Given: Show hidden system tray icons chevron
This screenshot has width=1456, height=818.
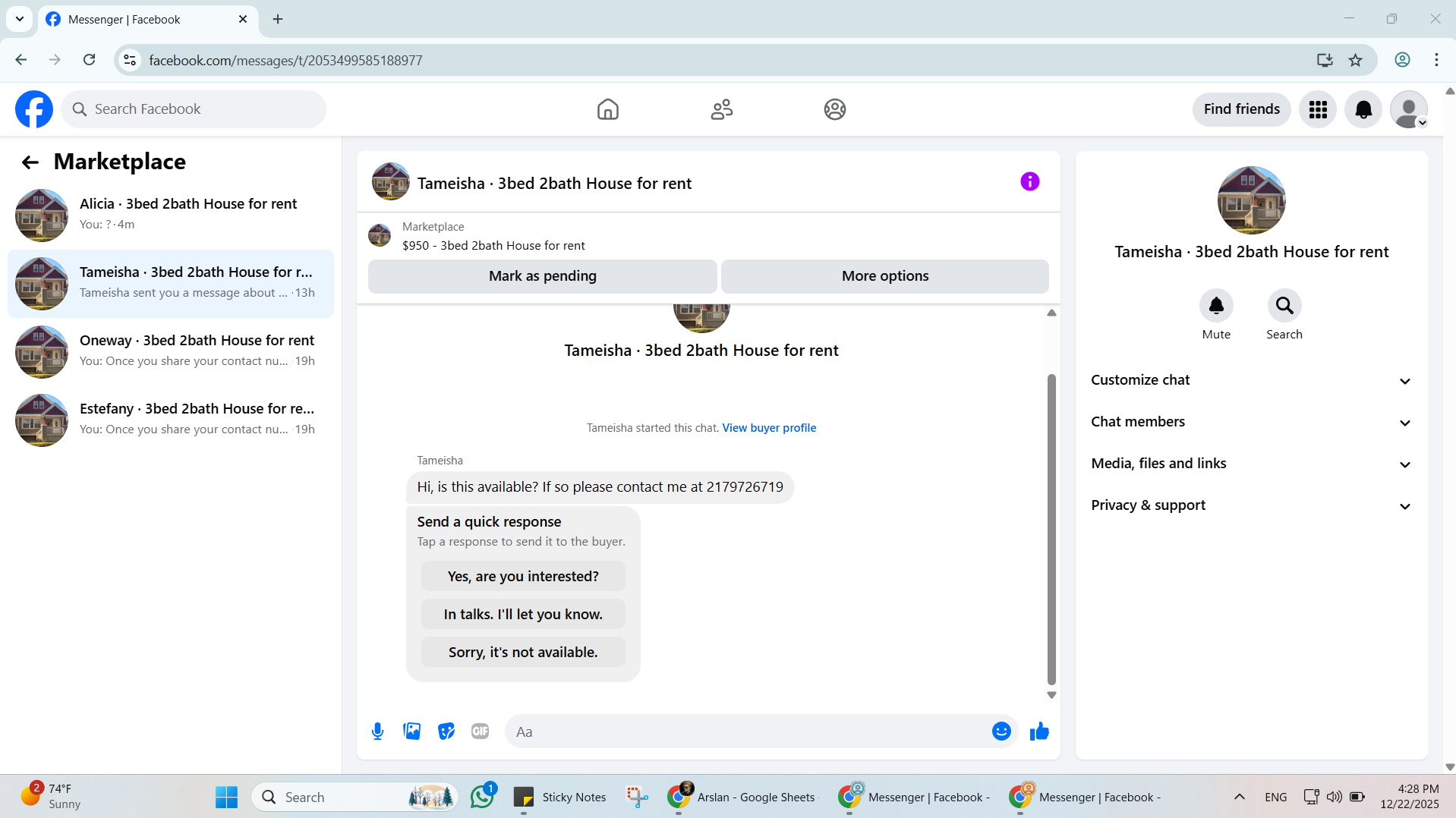Looking at the screenshot, I should coord(1240,797).
